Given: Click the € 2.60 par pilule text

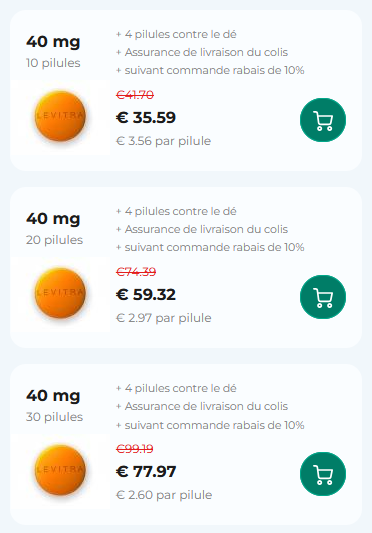Looking at the screenshot, I should point(164,495).
